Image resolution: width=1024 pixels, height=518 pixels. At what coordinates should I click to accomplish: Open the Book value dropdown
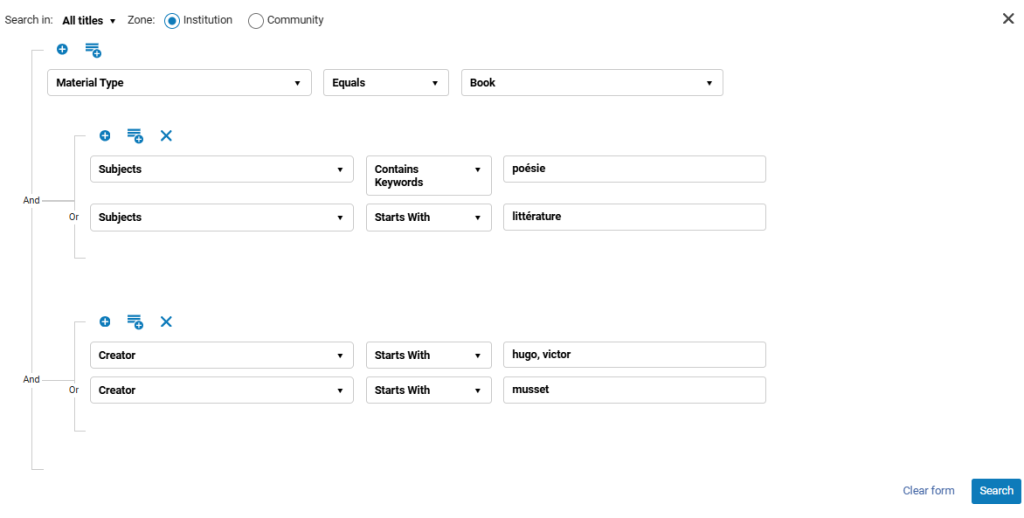point(592,83)
